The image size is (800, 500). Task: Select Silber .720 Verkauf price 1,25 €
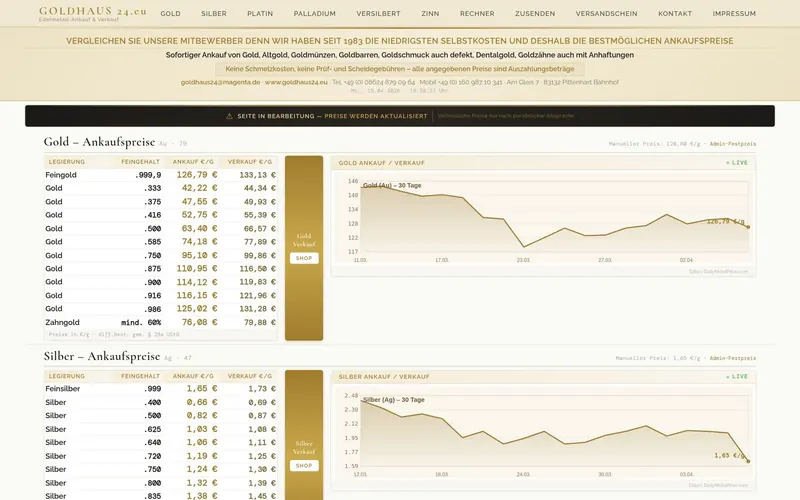262,456
